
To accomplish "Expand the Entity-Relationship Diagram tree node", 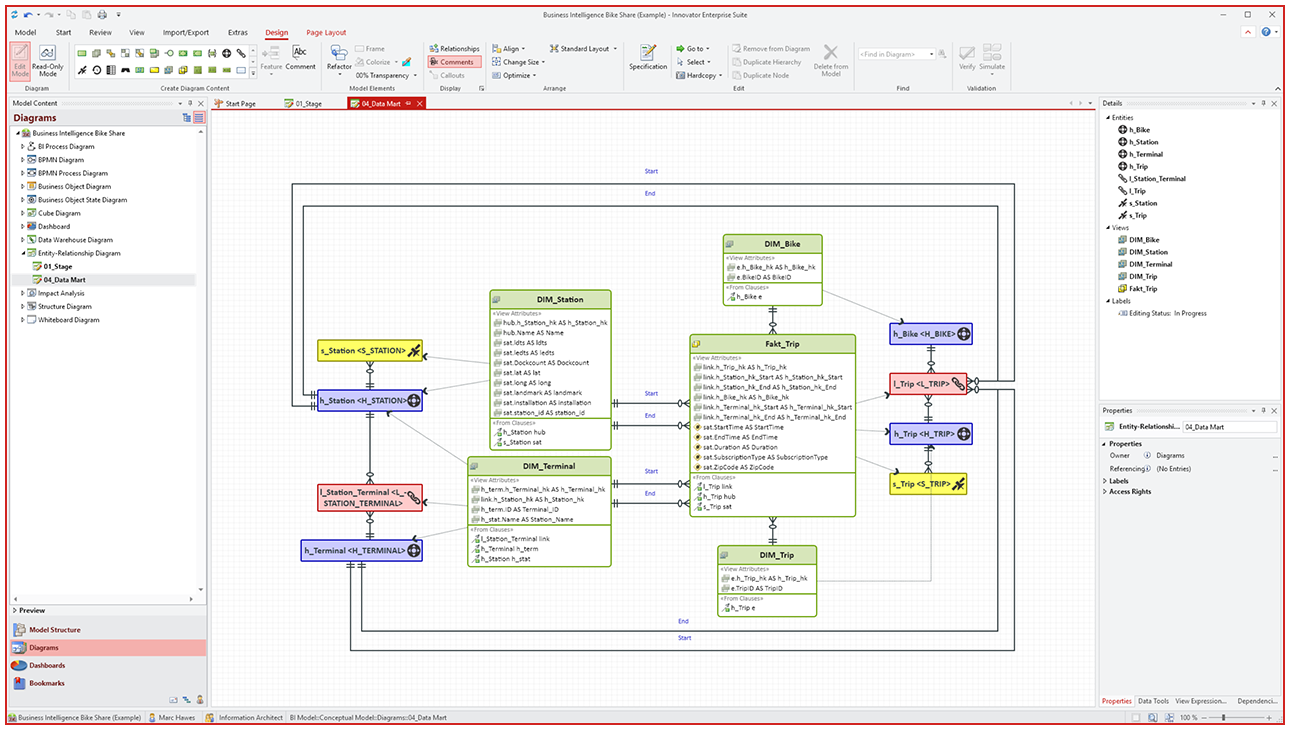I will click(21, 253).
